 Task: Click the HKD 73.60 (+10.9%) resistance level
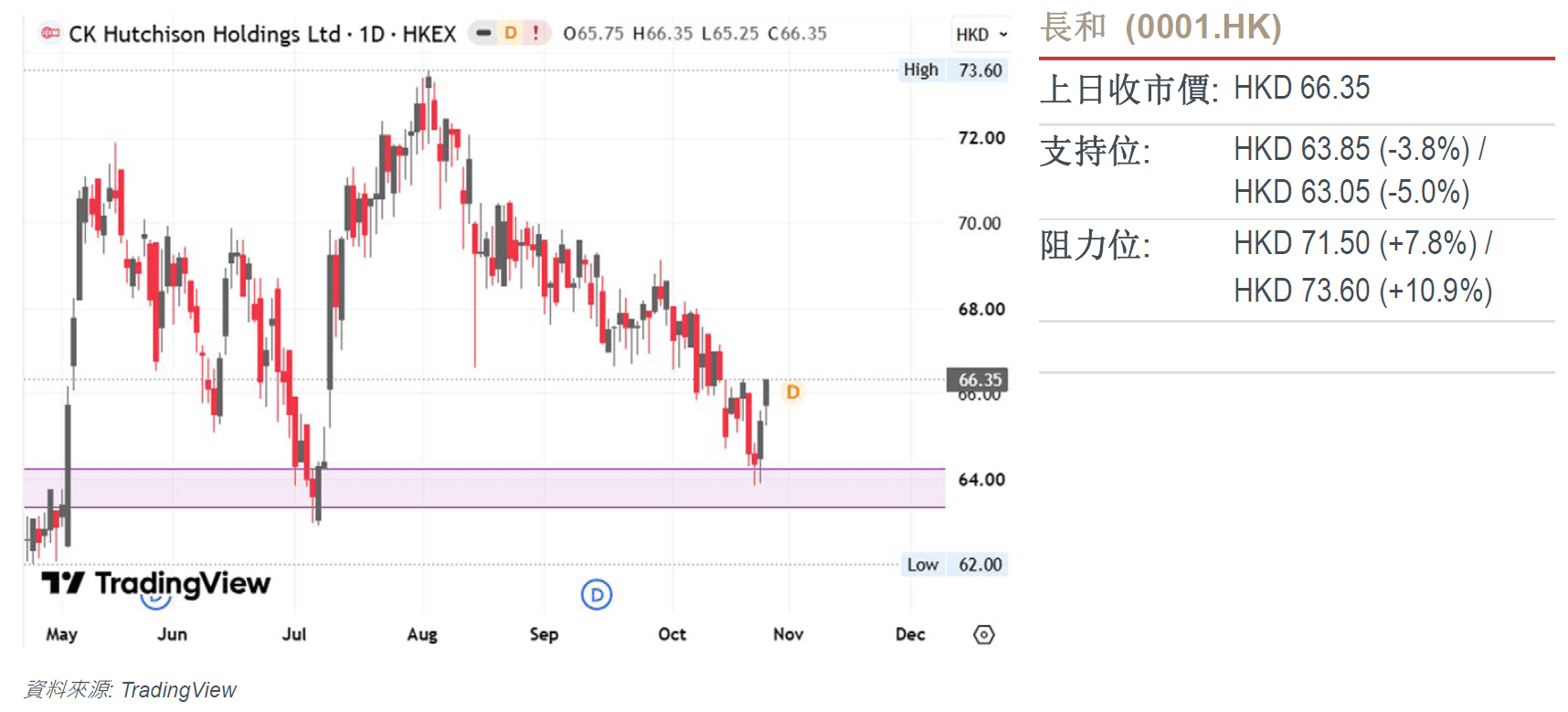(x=1363, y=291)
